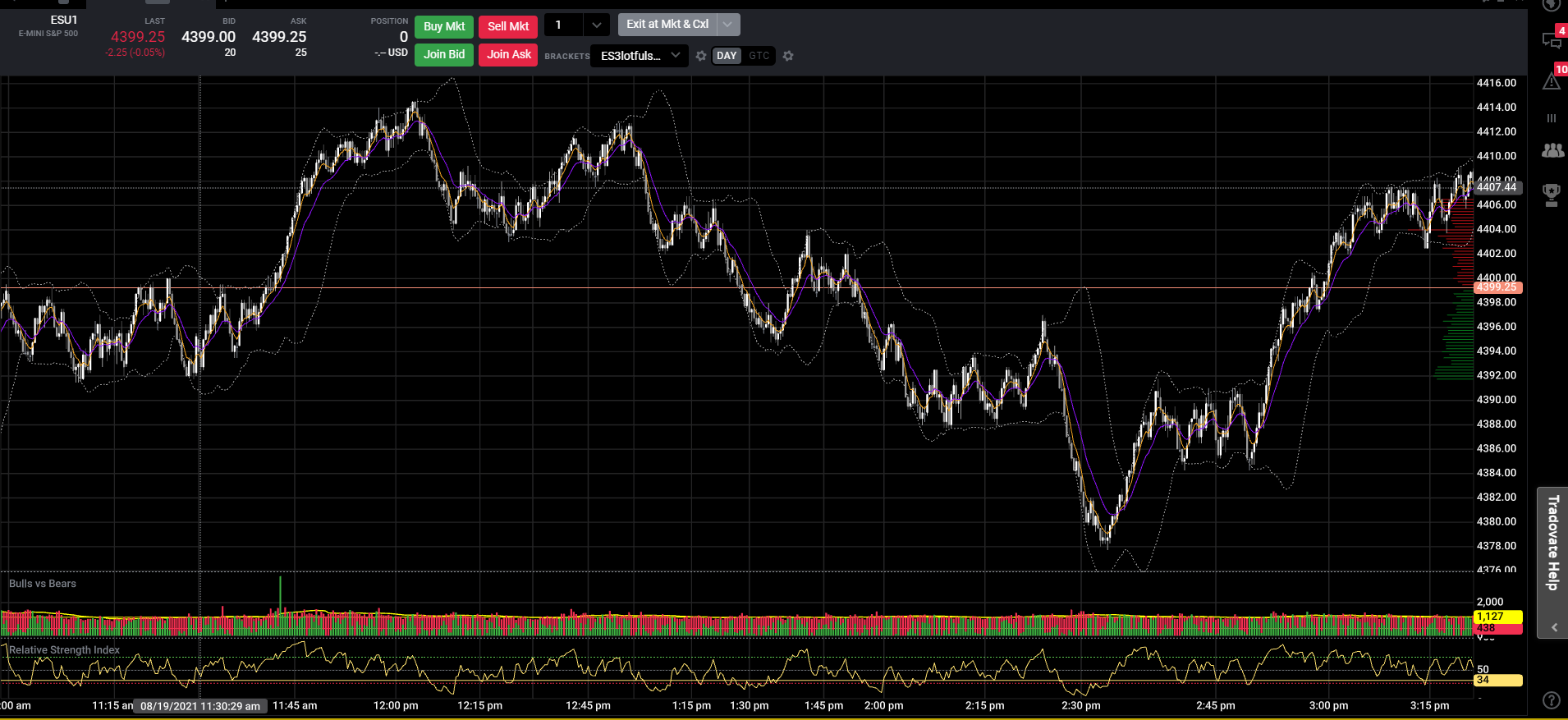Expand the order quantity dropdown
Screen dimensions: 1568x720
pyautogui.click(x=597, y=25)
